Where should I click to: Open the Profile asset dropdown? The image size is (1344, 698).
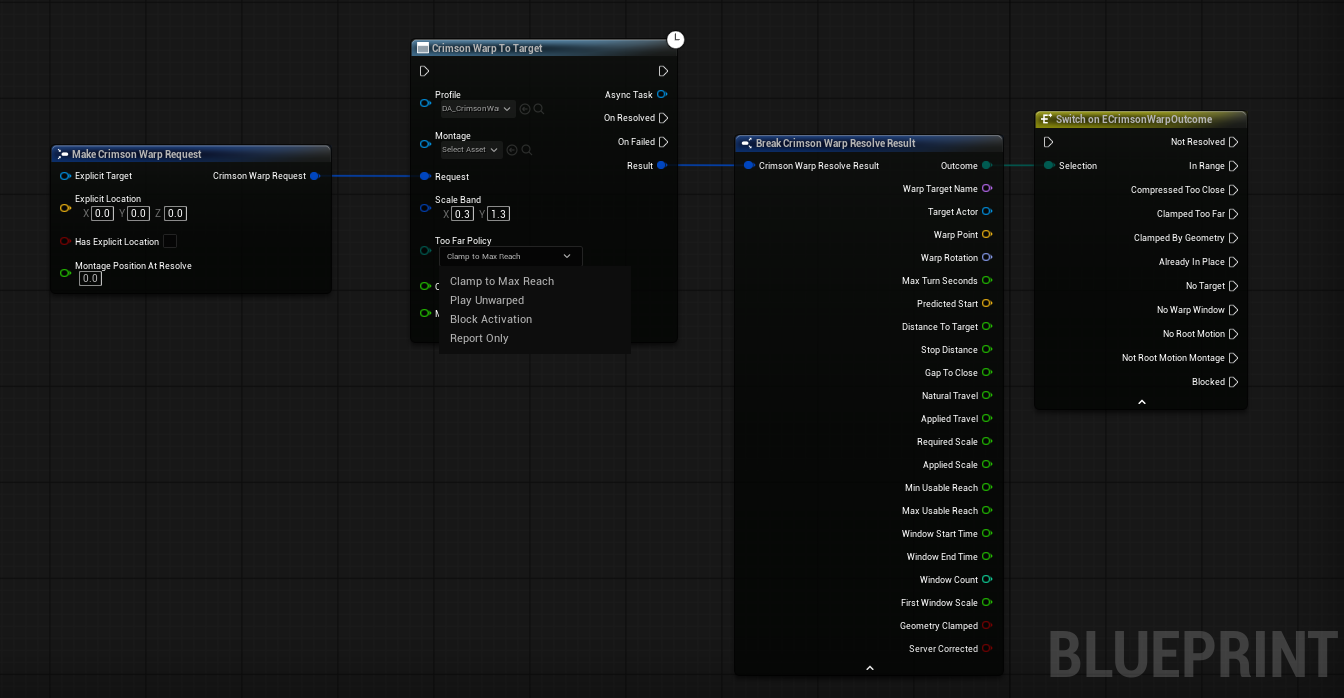pos(478,108)
